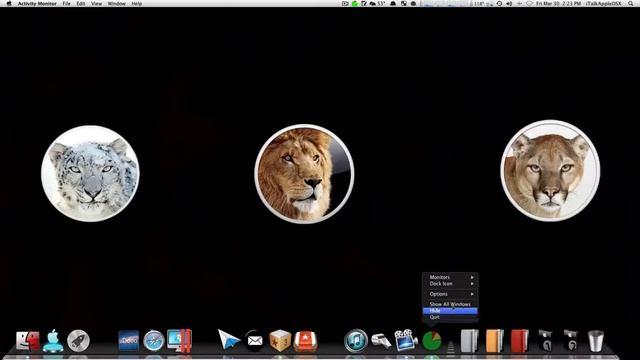Open Safari compass icon in dock
Image resolution: width=640 pixels, height=360 pixels.
pos(154,341)
